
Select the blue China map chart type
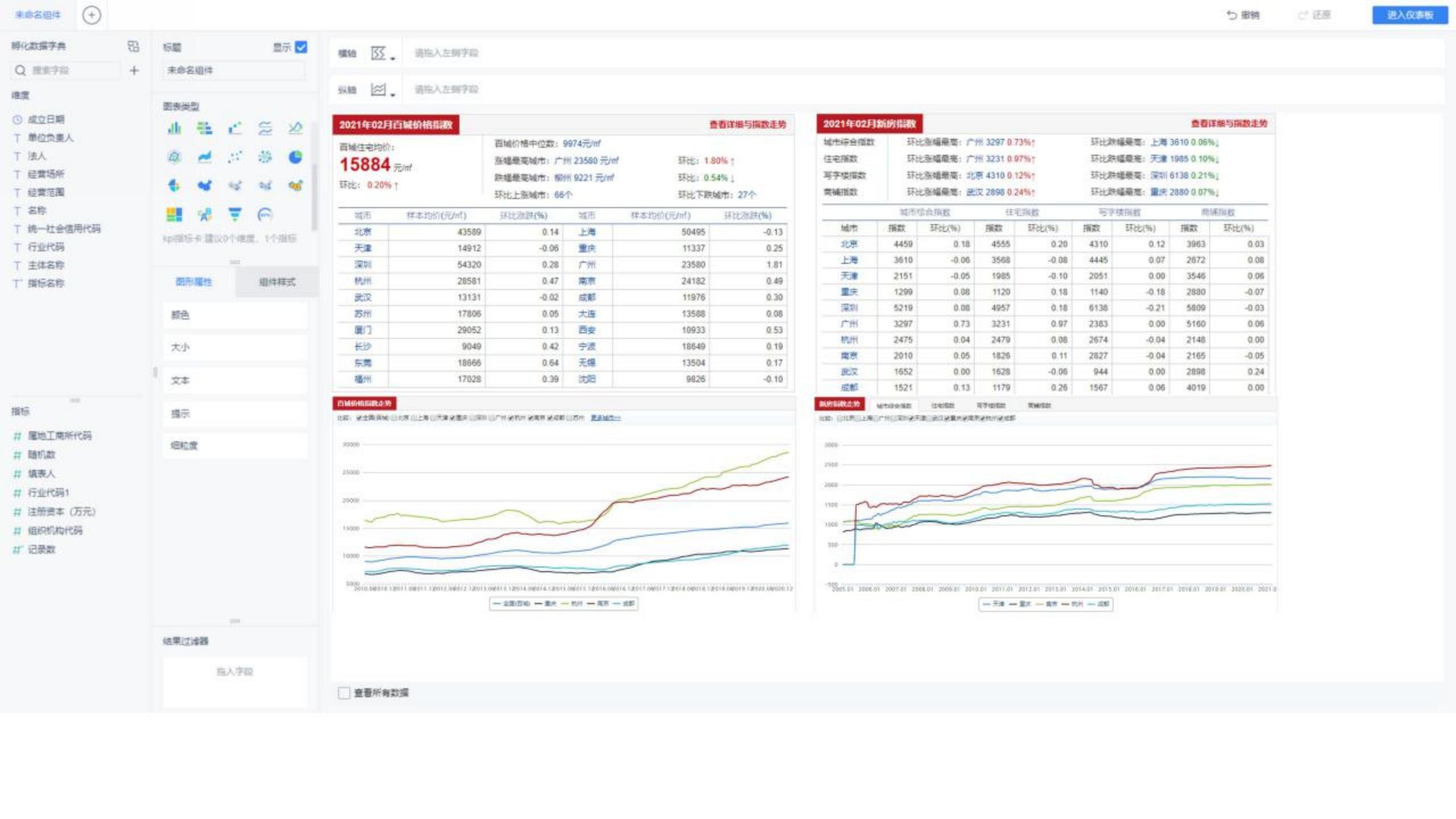tap(204, 185)
